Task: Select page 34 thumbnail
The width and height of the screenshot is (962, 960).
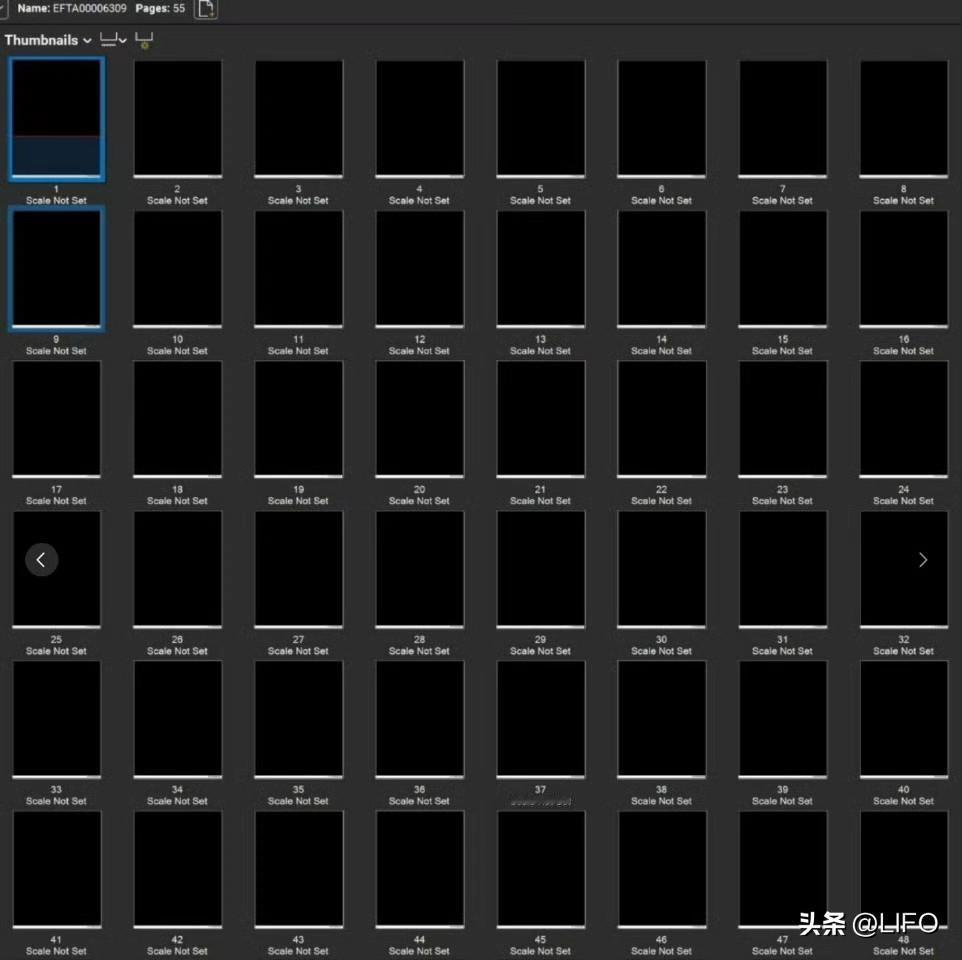Action: (x=178, y=720)
